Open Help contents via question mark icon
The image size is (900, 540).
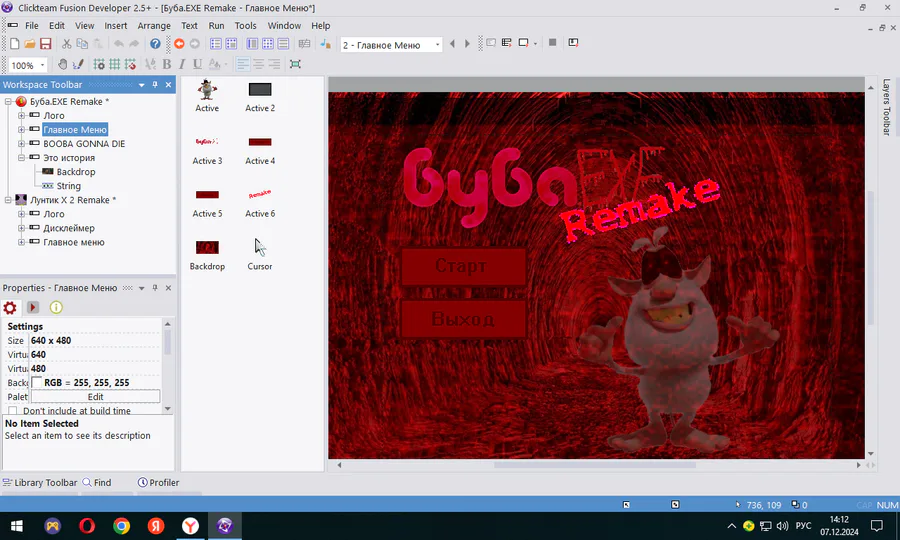[155, 44]
